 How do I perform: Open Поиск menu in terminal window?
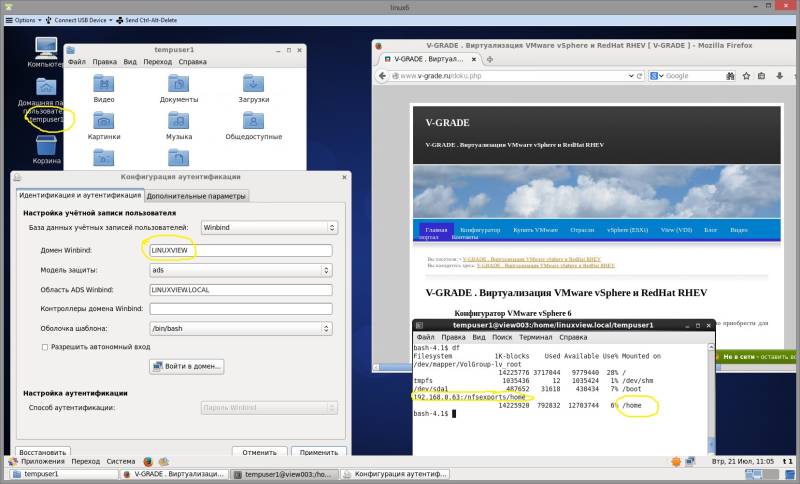(x=502, y=337)
